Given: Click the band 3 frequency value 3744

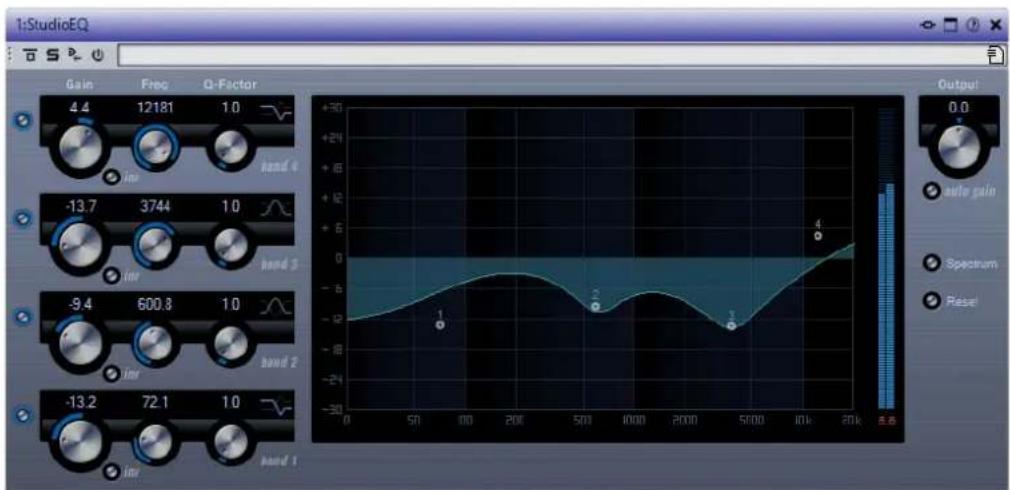Looking at the screenshot, I should tap(155, 207).
